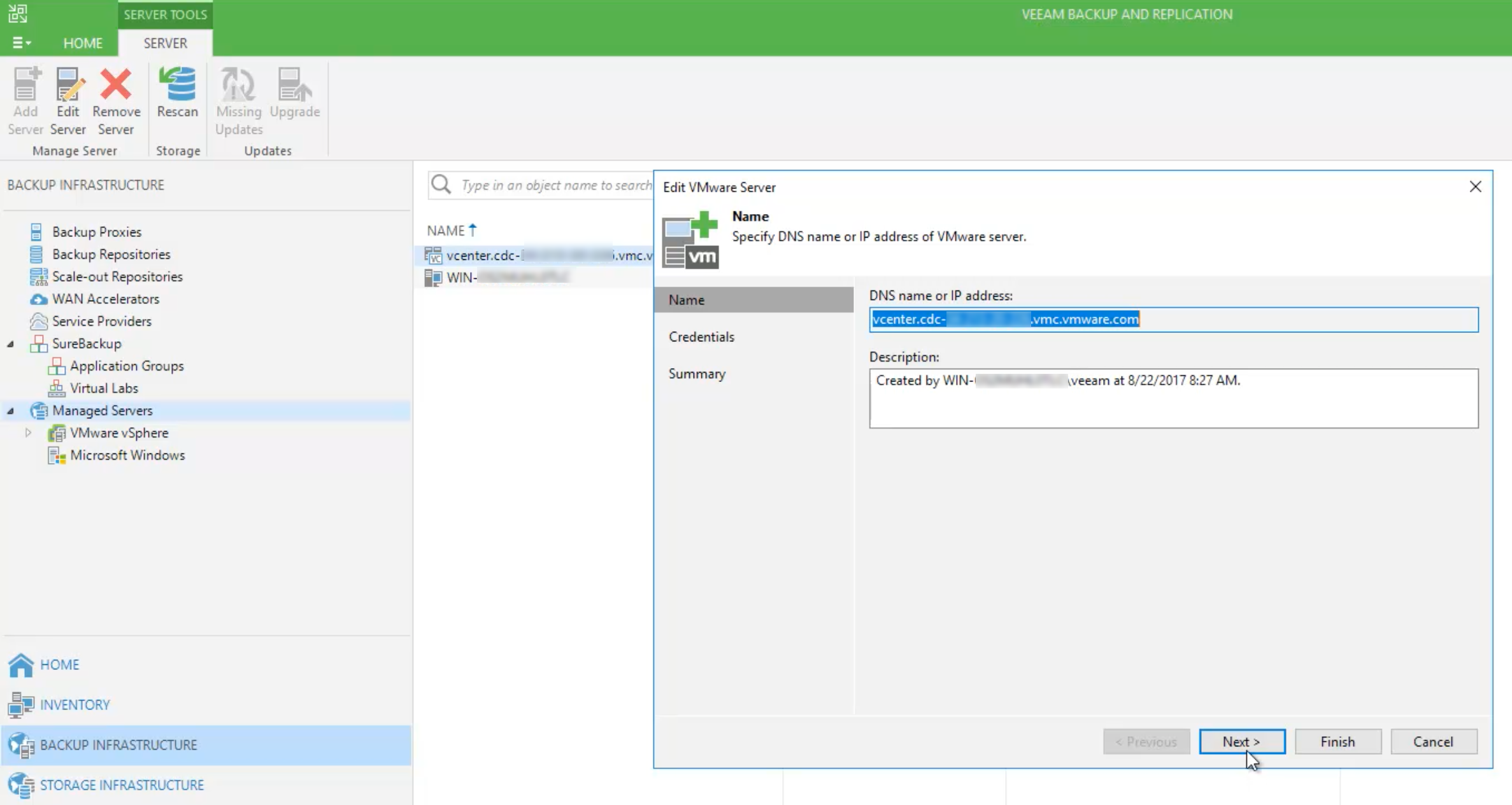Sort the list by NAME column header

pyautogui.click(x=446, y=231)
